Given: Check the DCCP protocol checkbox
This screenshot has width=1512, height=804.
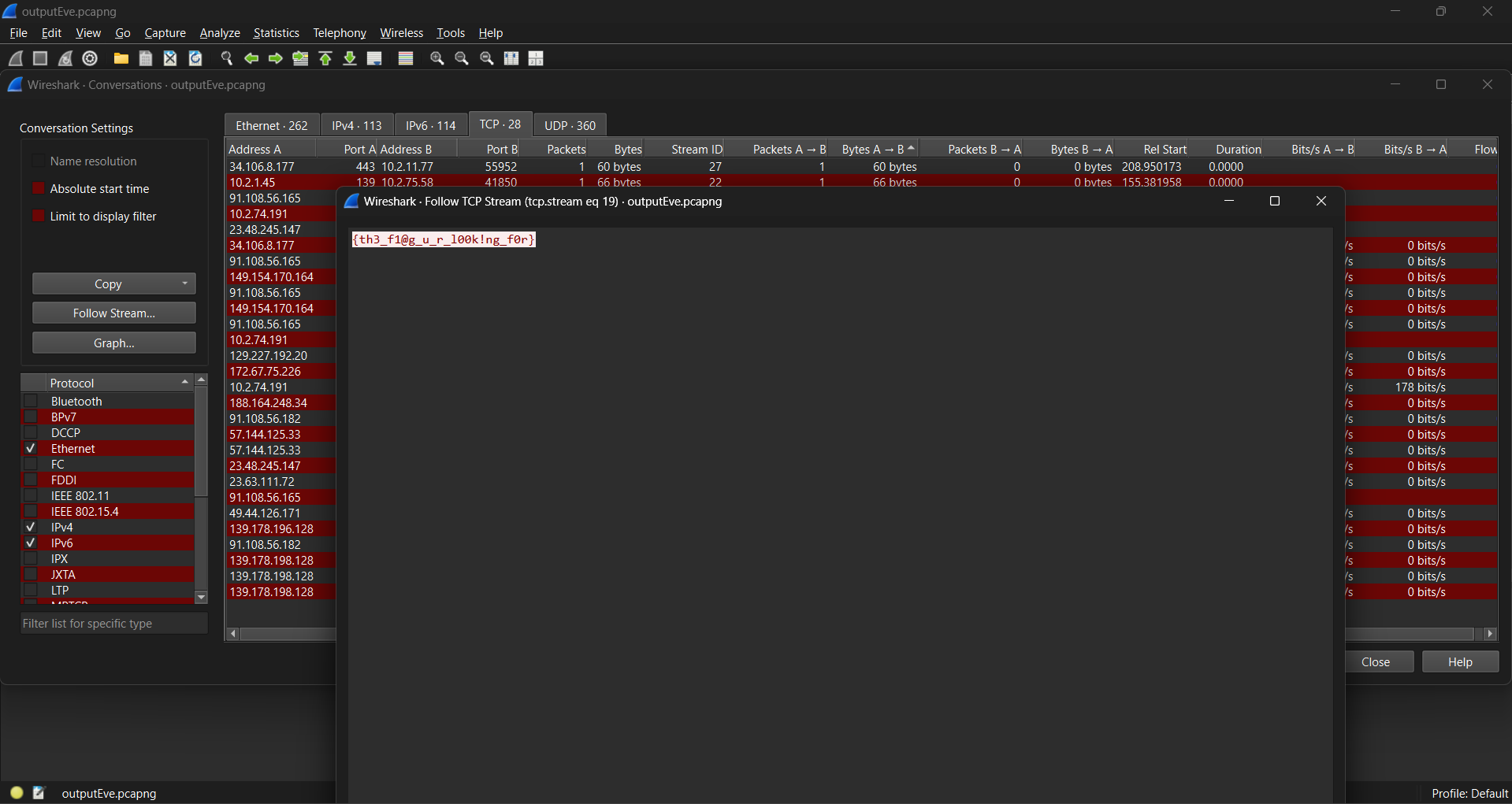Looking at the screenshot, I should (x=31, y=432).
